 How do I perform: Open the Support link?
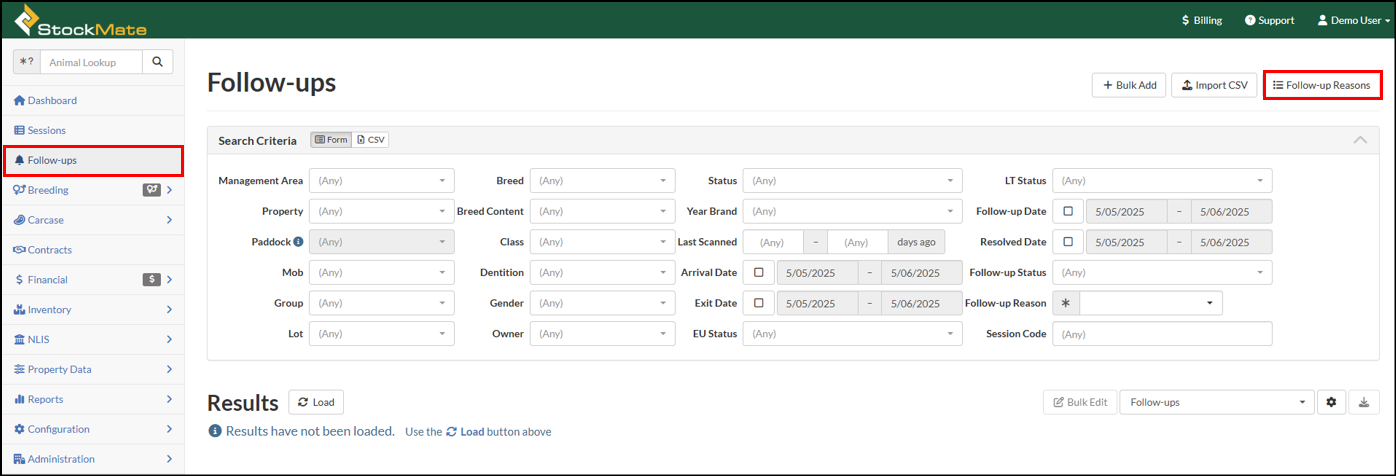(1269, 20)
